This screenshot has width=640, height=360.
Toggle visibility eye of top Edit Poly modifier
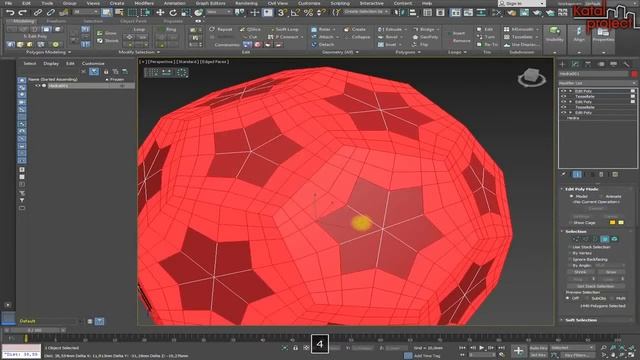pos(563,91)
